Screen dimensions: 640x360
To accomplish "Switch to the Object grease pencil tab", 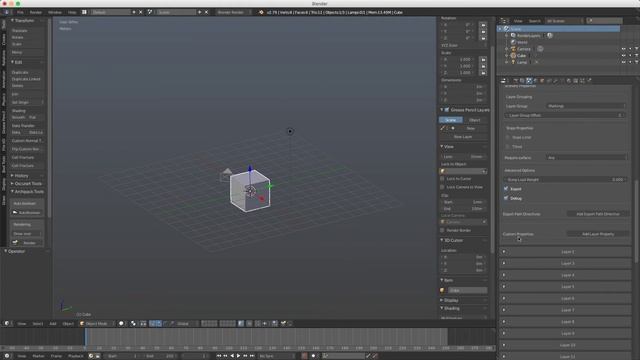I will pos(475,120).
